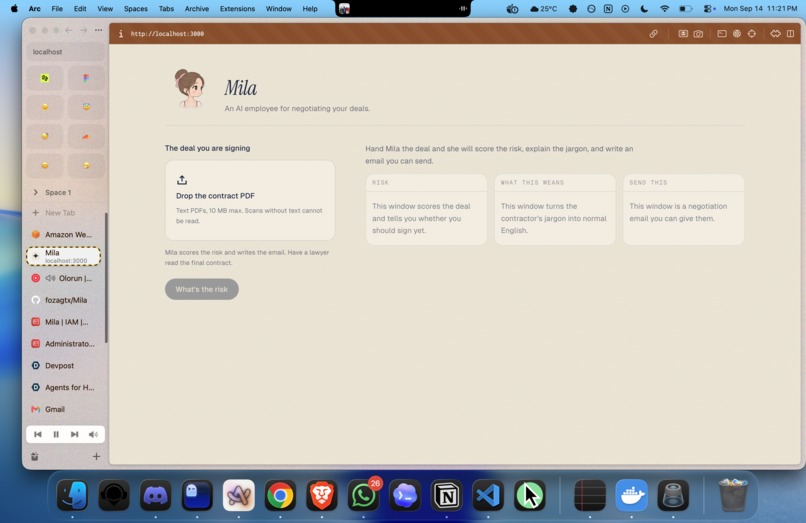Viewport: 806px width, 523px height.
Task: Open the Arc application menu
Action: [x=34, y=9]
